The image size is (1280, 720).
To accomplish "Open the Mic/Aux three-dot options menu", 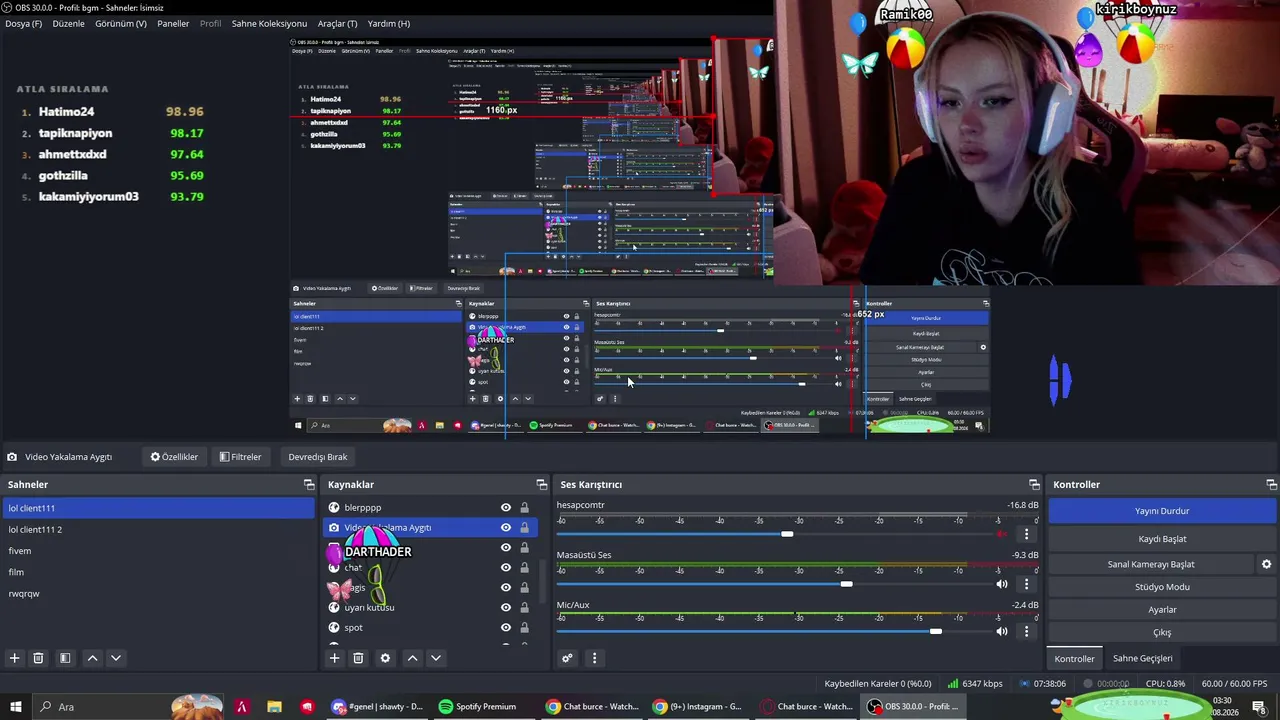I will click(1026, 632).
